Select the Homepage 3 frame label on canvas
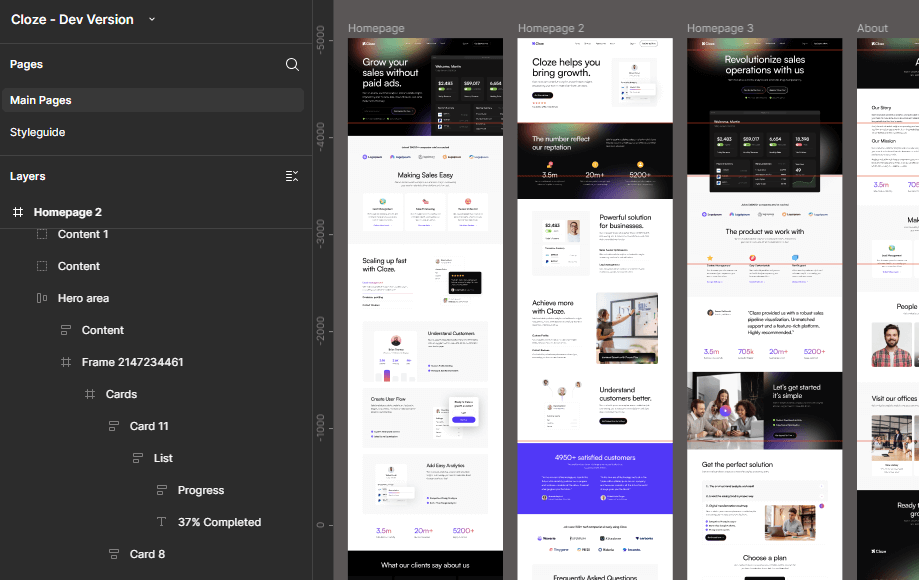This screenshot has height=580, width=919. (720, 28)
